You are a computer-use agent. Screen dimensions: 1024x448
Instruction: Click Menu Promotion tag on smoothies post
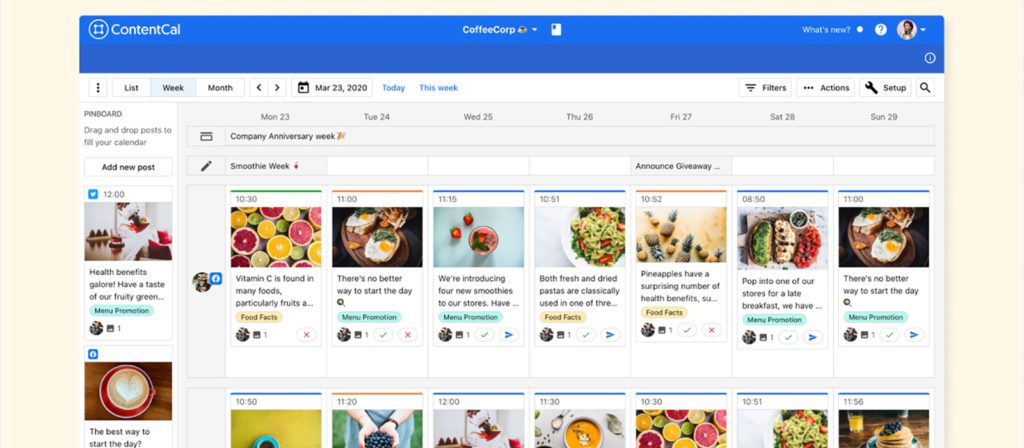click(471, 317)
